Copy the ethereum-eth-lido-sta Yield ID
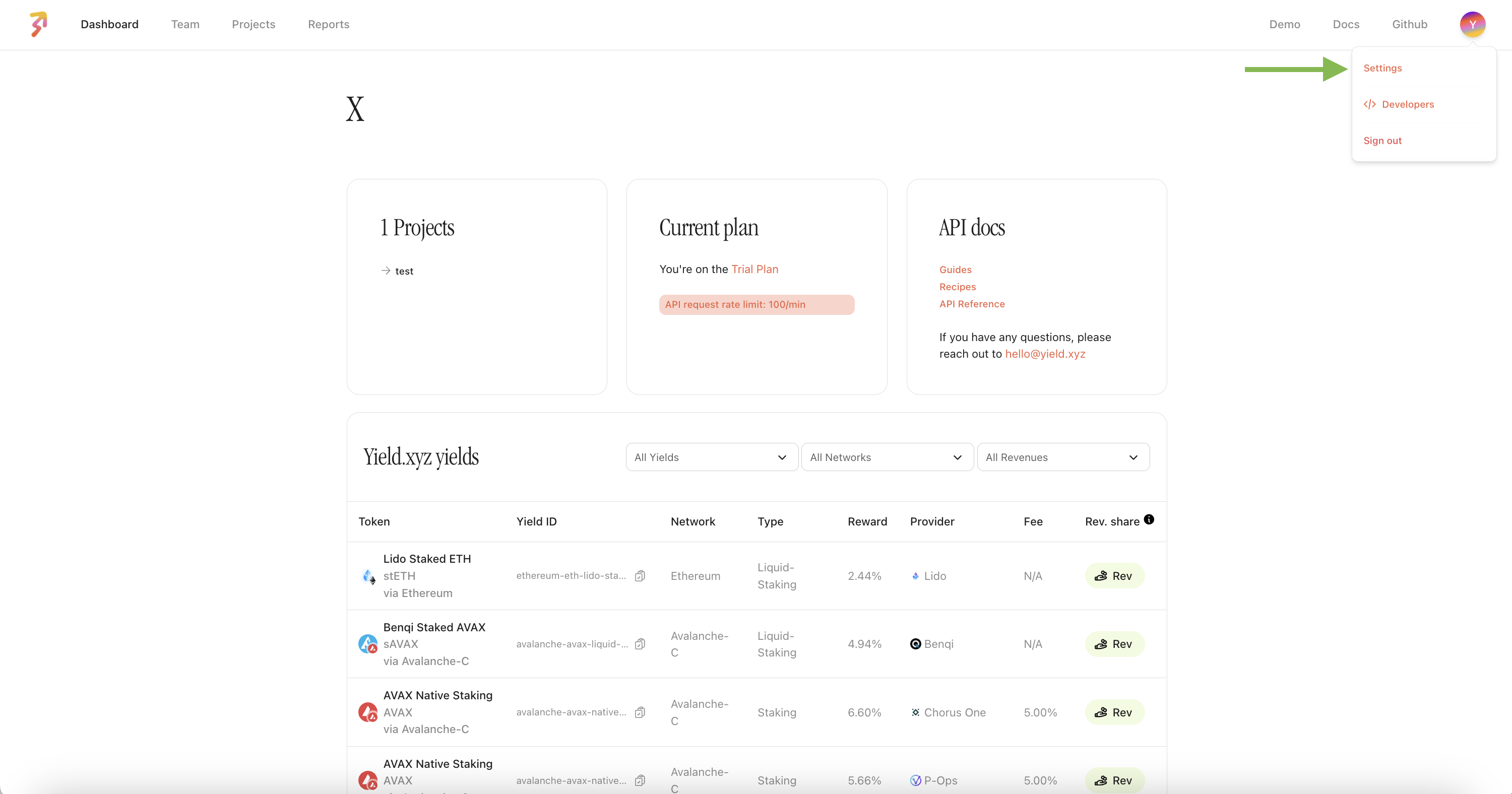Image resolution: width=1512 pixels, height=794 pixels. [640, 576]
